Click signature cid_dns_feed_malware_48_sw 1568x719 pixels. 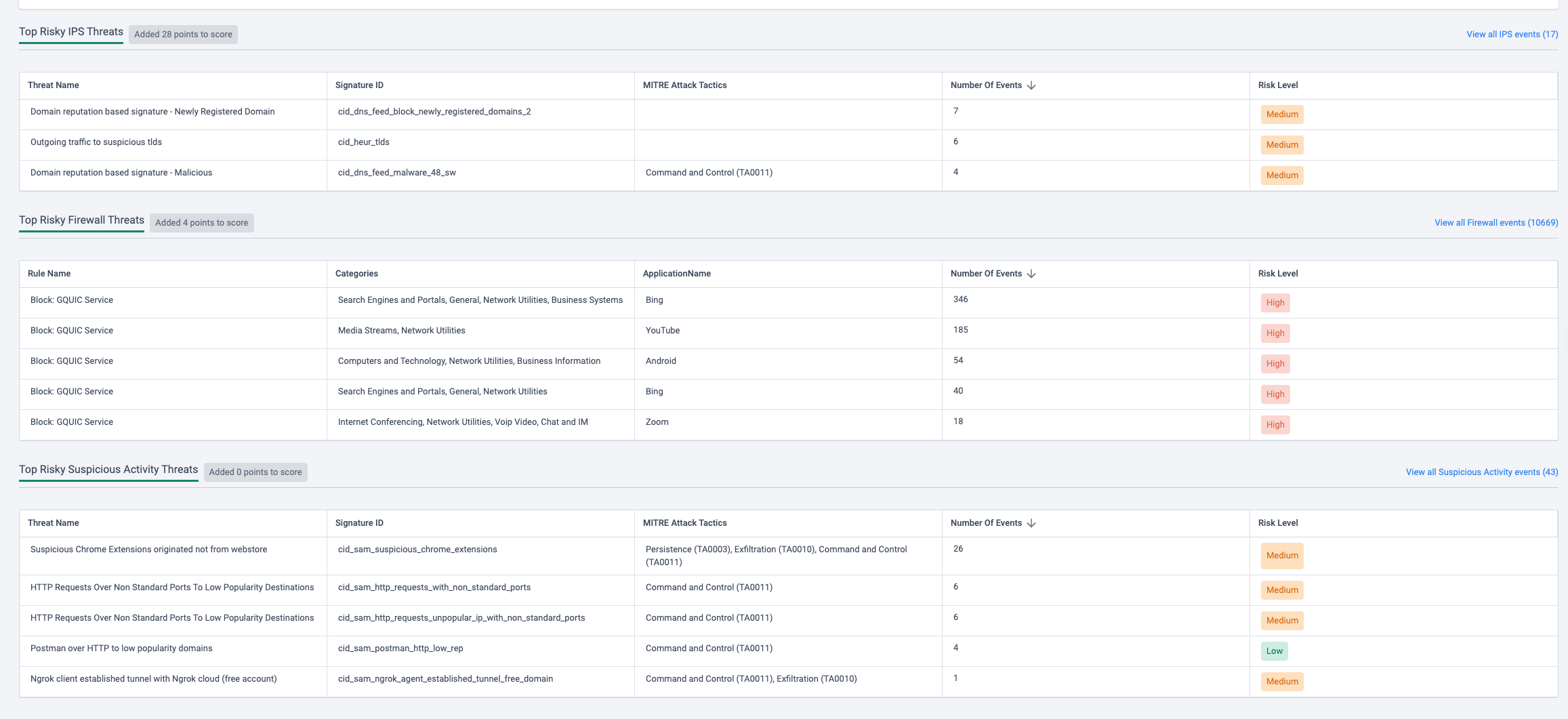pyautogui.click(x=397, y=173)
